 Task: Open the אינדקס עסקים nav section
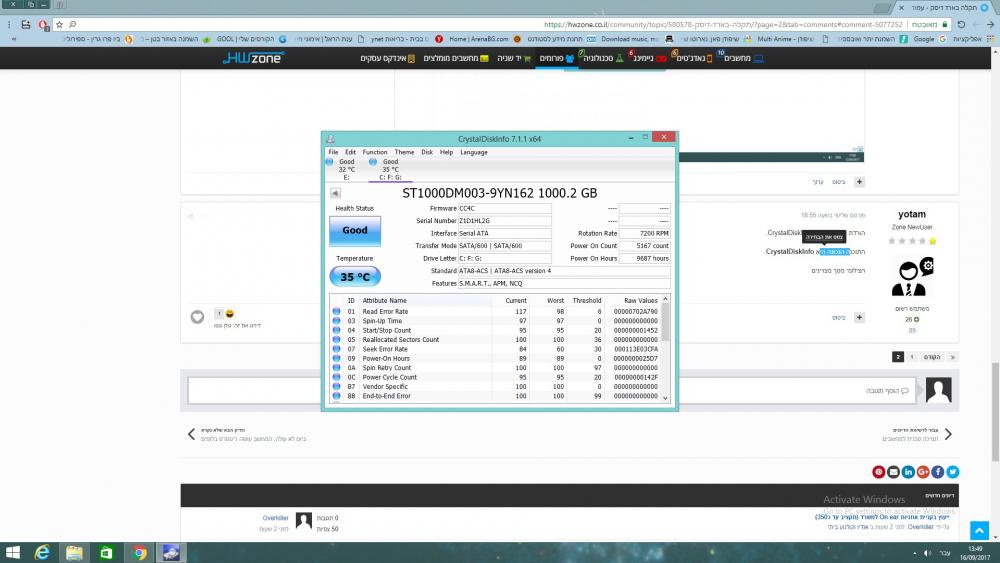[387, 58]
